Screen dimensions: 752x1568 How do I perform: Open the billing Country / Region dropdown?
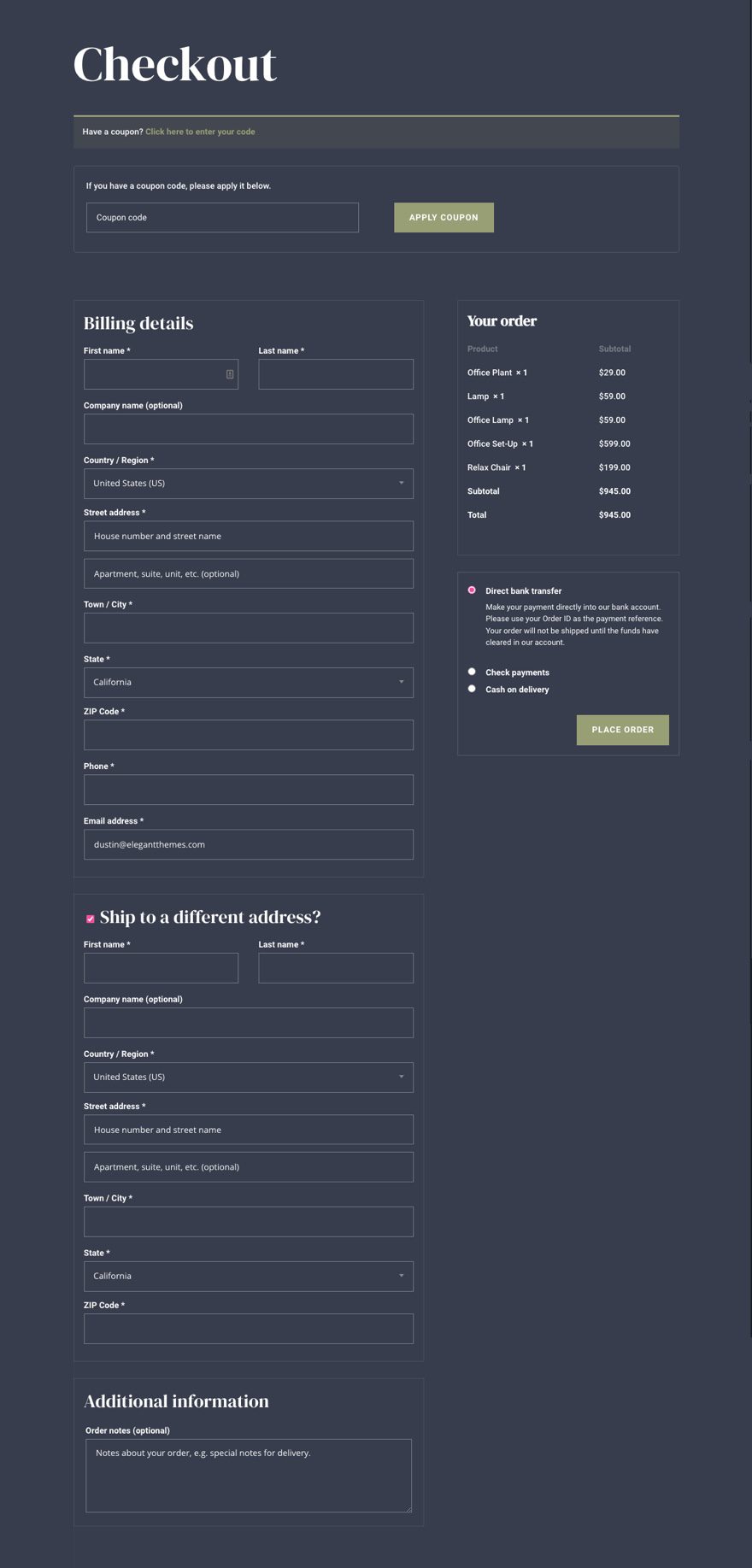tap(248, 484)
